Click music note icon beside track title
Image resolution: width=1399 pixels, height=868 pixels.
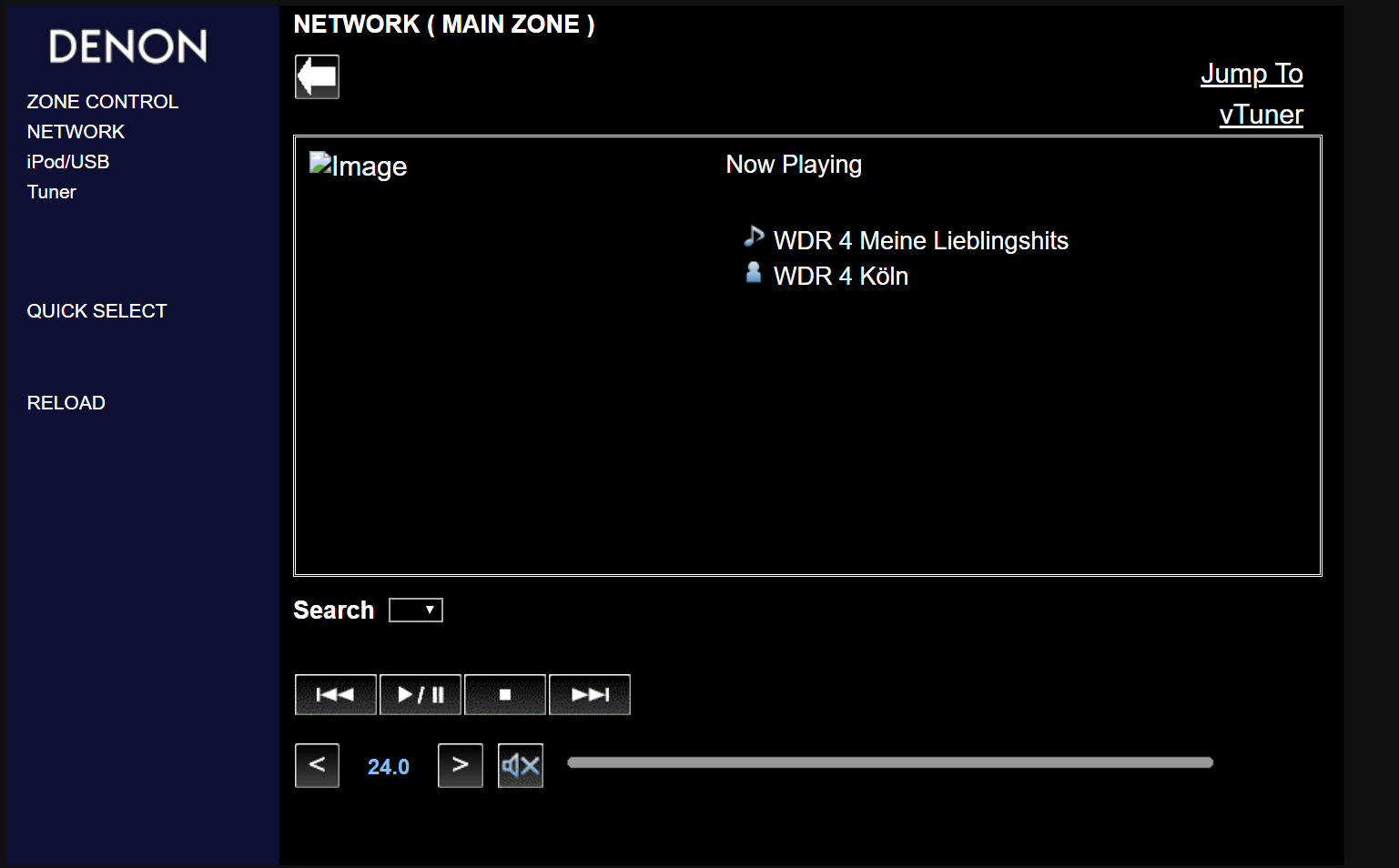click(x=754, y=237)
